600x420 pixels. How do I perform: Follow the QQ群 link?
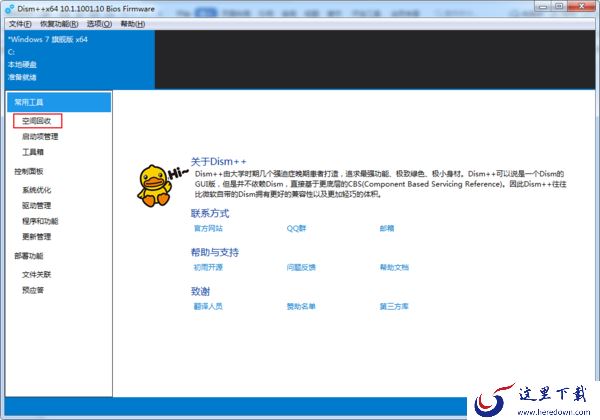(x=296, y=228)
